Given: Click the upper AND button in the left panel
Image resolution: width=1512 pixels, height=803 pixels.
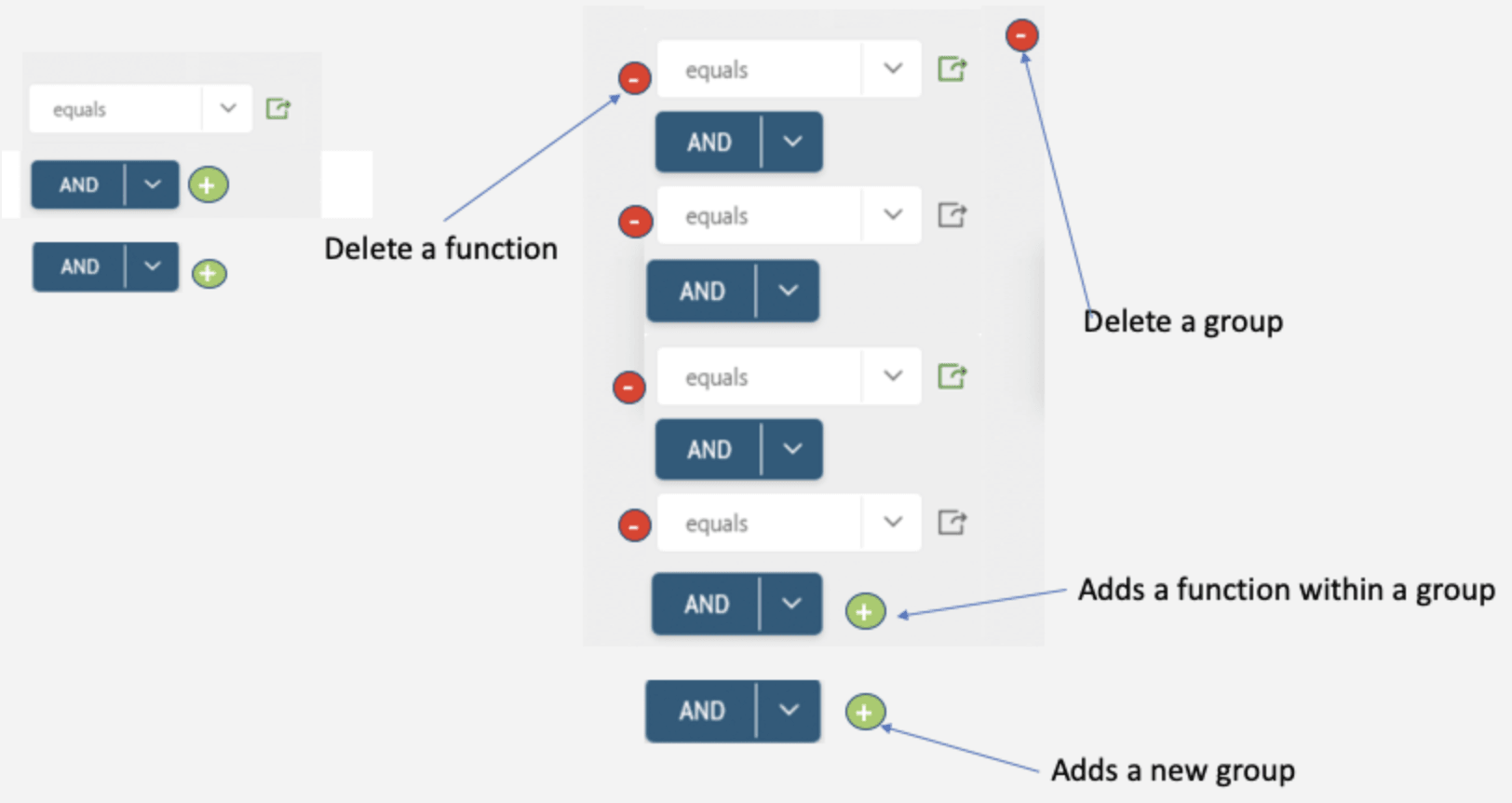Looking at the screenshot, I should [79, 184].
